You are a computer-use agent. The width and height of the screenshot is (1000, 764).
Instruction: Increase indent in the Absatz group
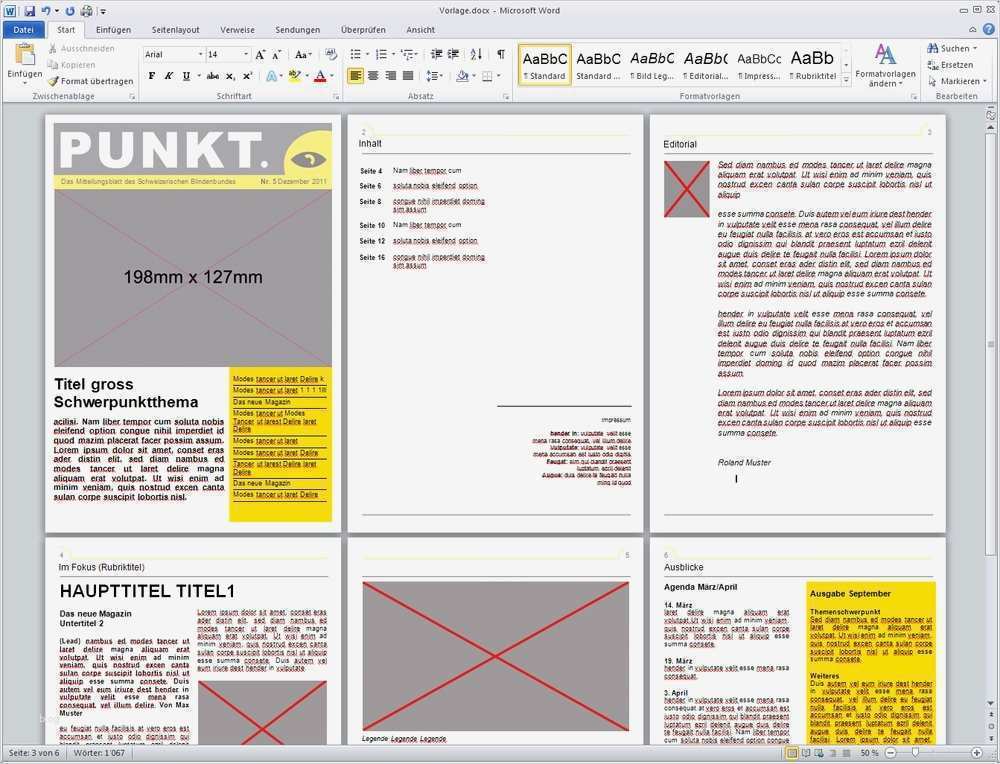tap(453, 55)
